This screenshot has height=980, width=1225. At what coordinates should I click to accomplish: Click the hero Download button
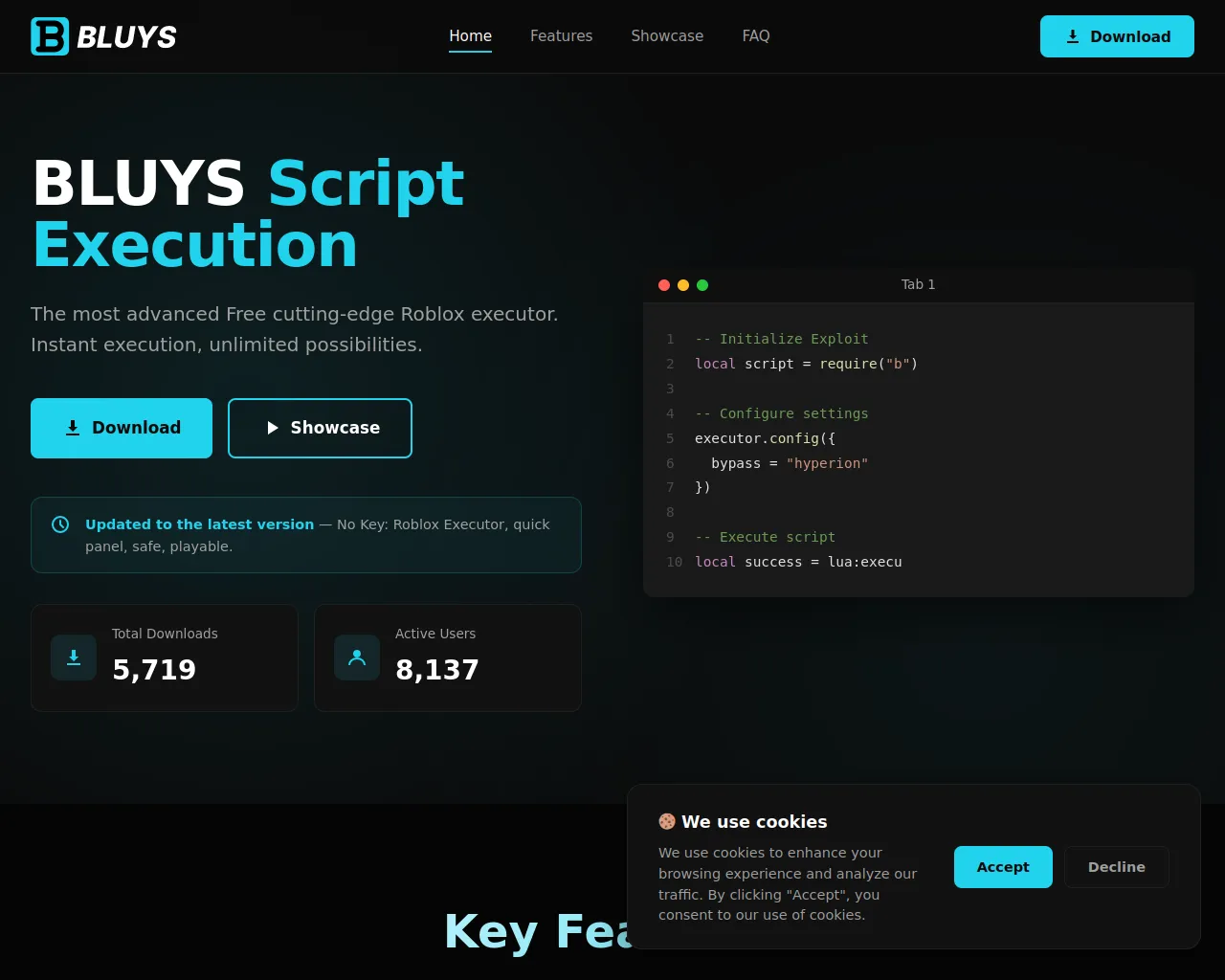click(x=122, y=428)
